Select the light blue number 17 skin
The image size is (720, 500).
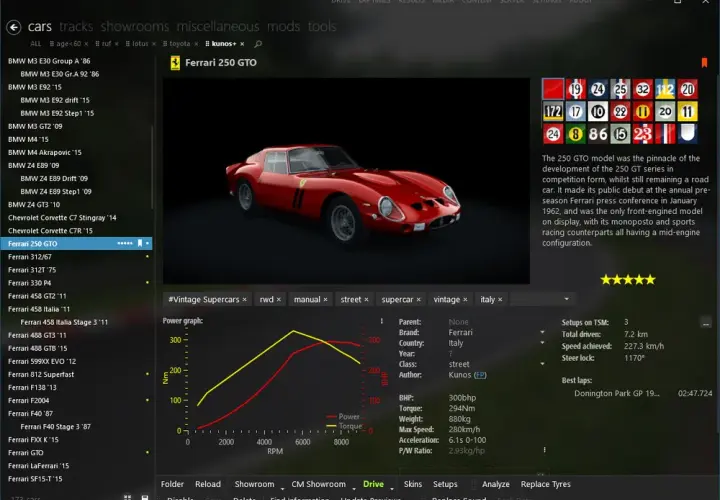coord(575,112)
